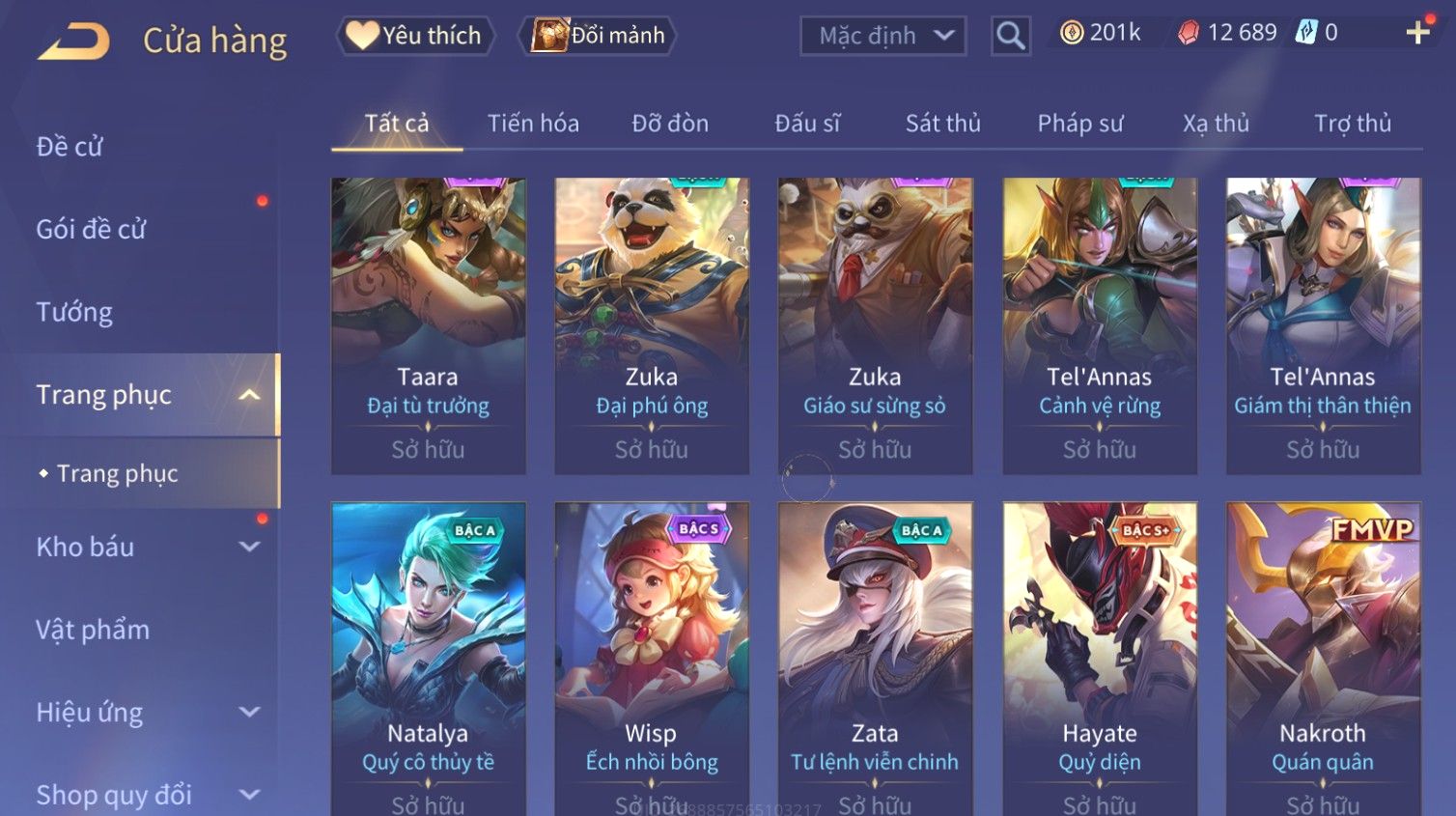Image resolution: width=1456 pixels, height=816 pixels.
Task: Switch to the Sát thủ tab
Action: click(x=943, y=124)
